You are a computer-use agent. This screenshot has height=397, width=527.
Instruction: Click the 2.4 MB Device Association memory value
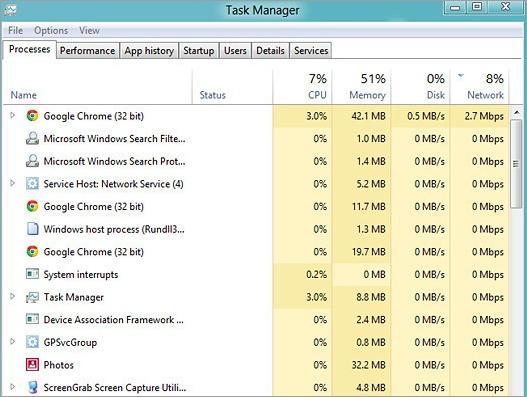pos(371,319)
